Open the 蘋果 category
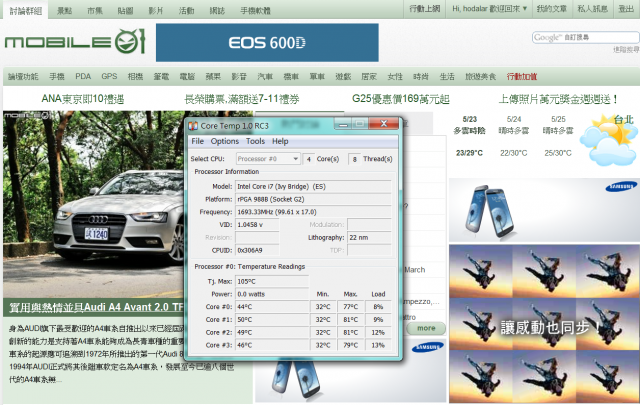Screen dimensions: 640x405 pyautogui.click(x=213, y=76)
